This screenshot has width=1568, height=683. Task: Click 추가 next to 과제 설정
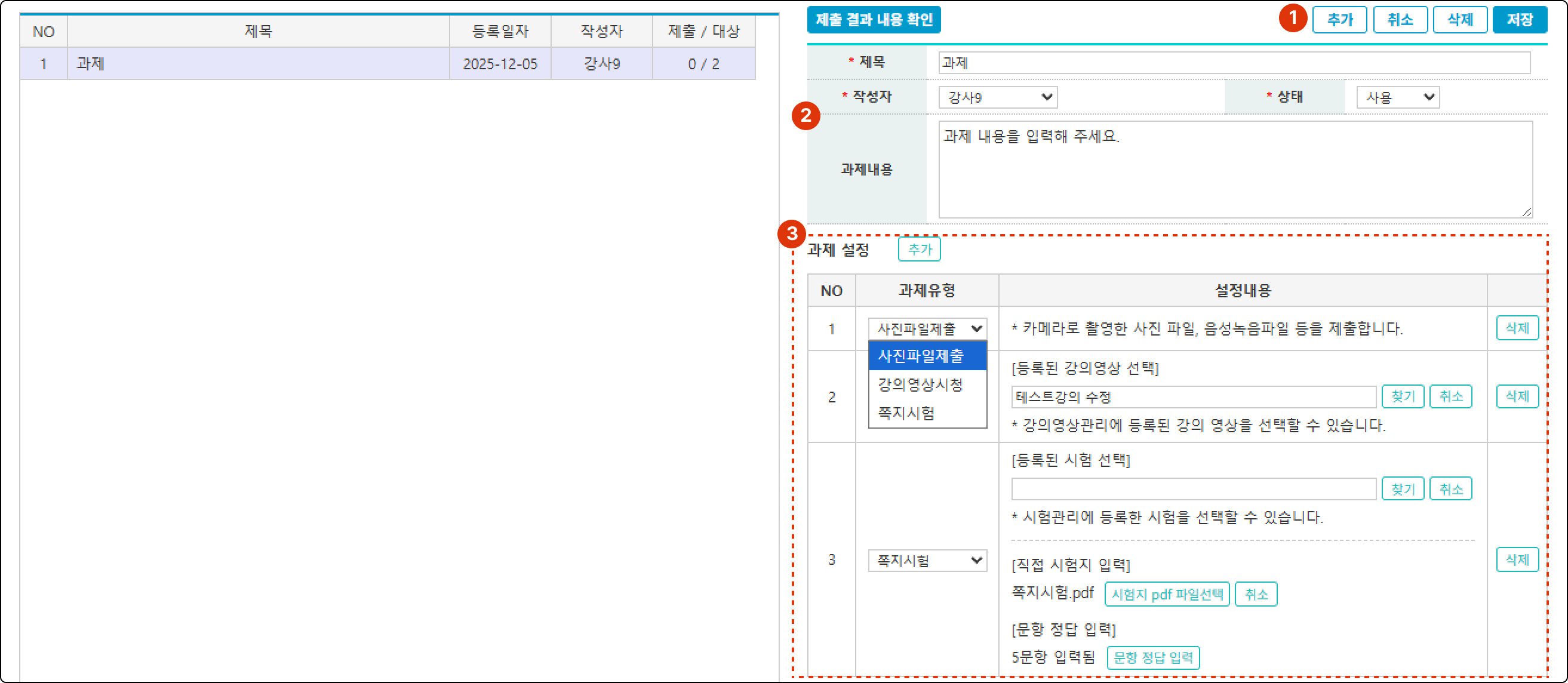pyautogui.click(x=919, y=250)
